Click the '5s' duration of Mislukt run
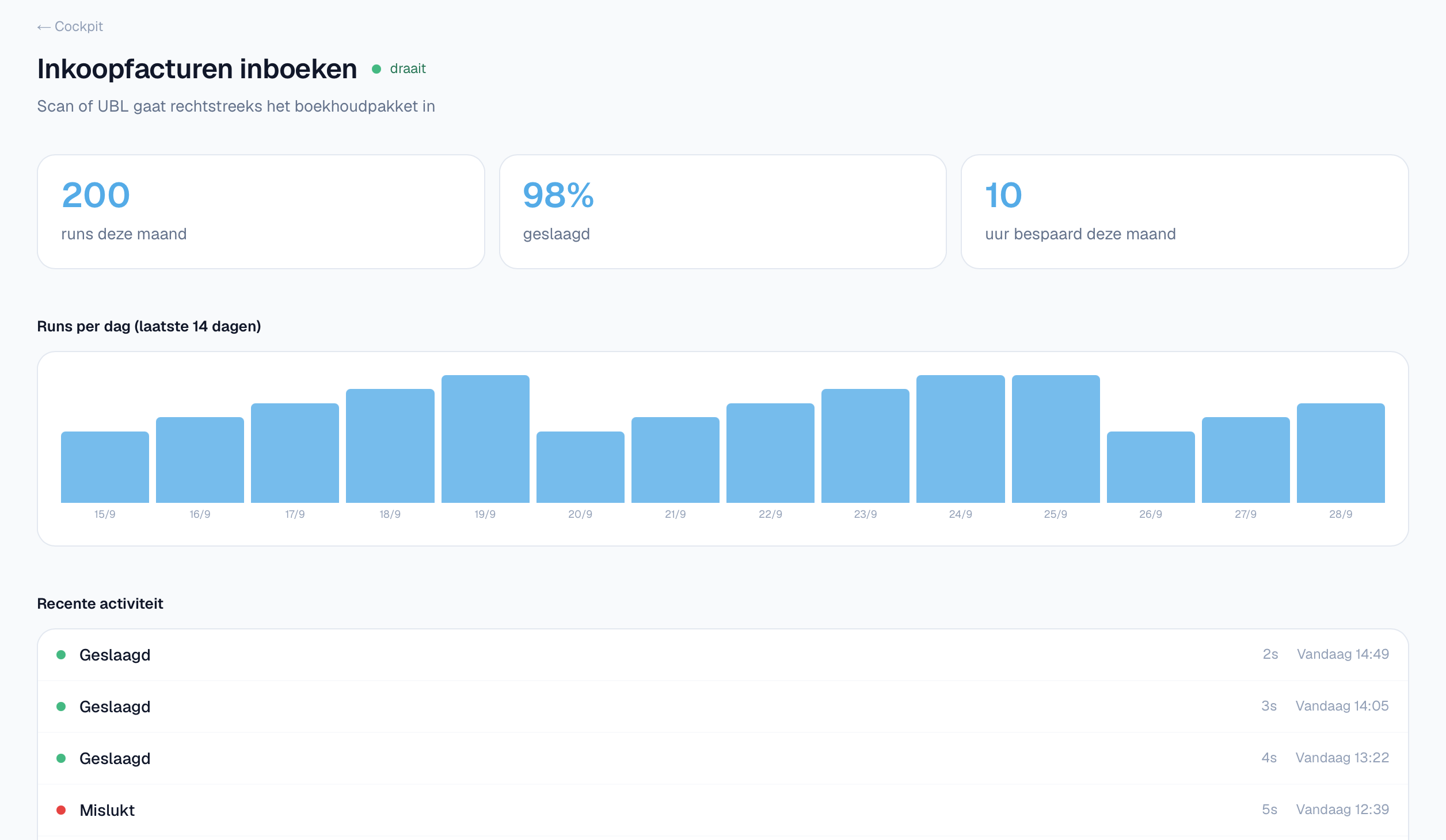1446x840 pixels. 1269,810
